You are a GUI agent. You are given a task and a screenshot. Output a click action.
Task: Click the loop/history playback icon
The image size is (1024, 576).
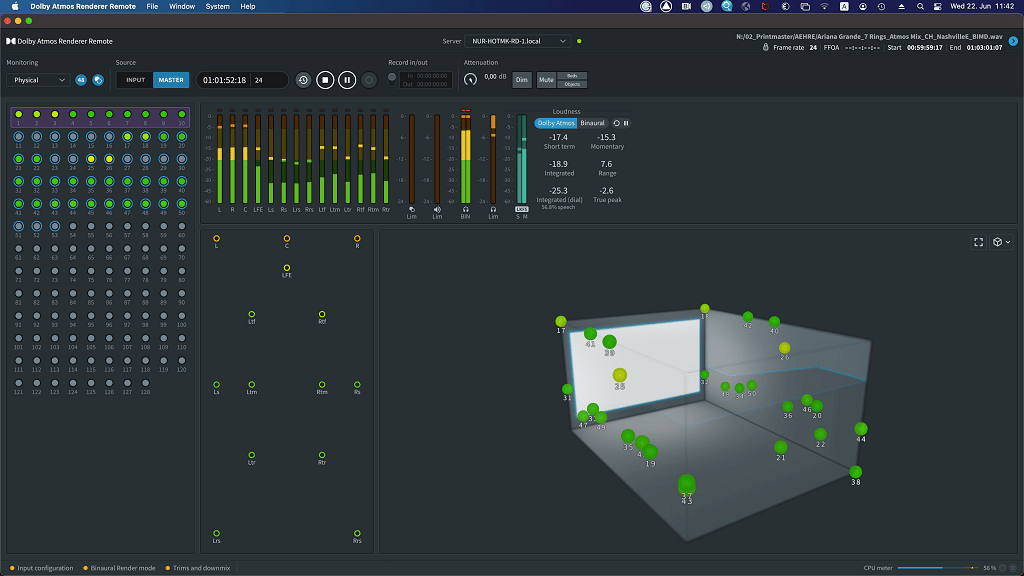pyautogui.click(x=303, y=80)
